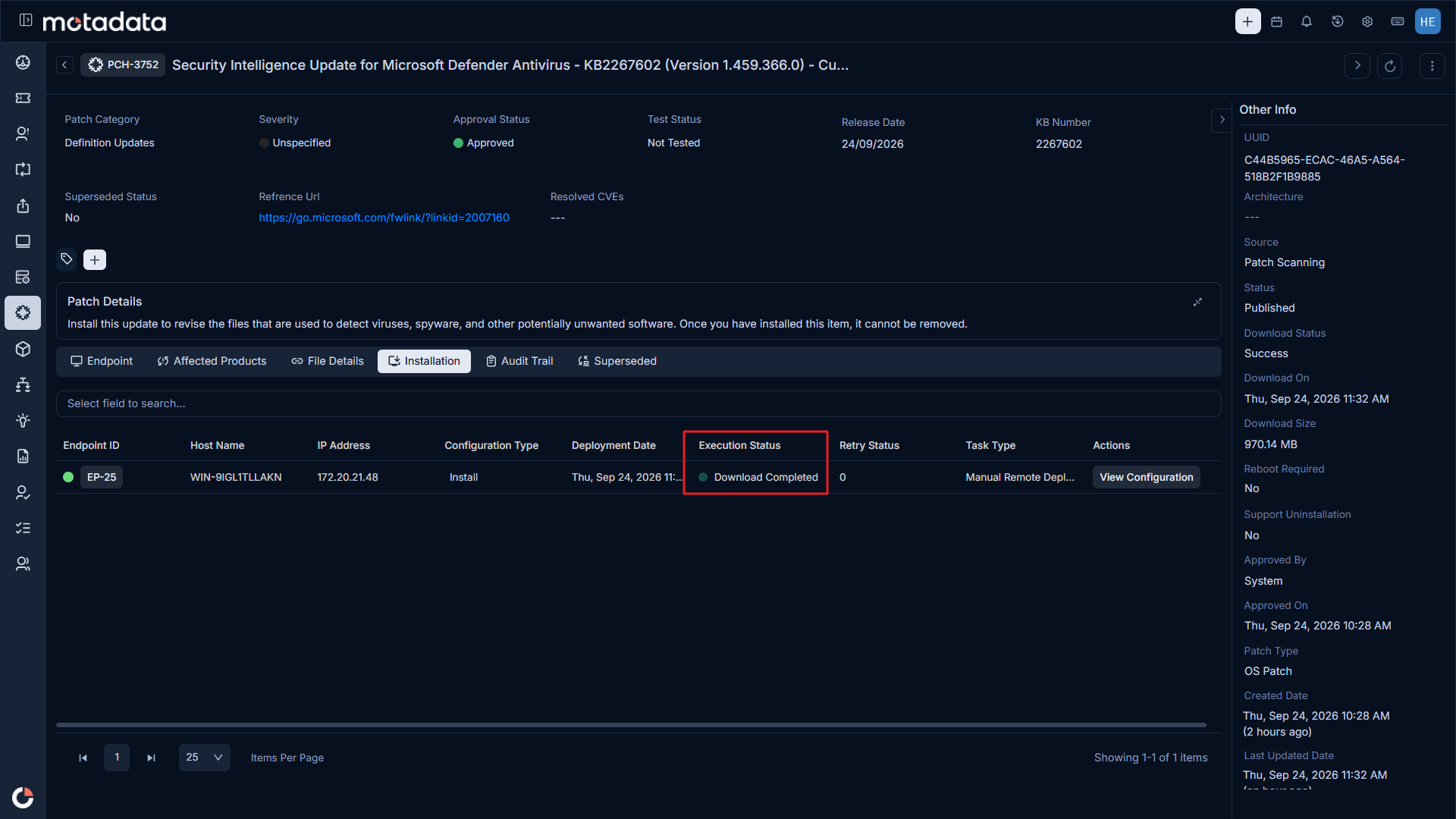Go to first page of results

(x=83, y=758)
